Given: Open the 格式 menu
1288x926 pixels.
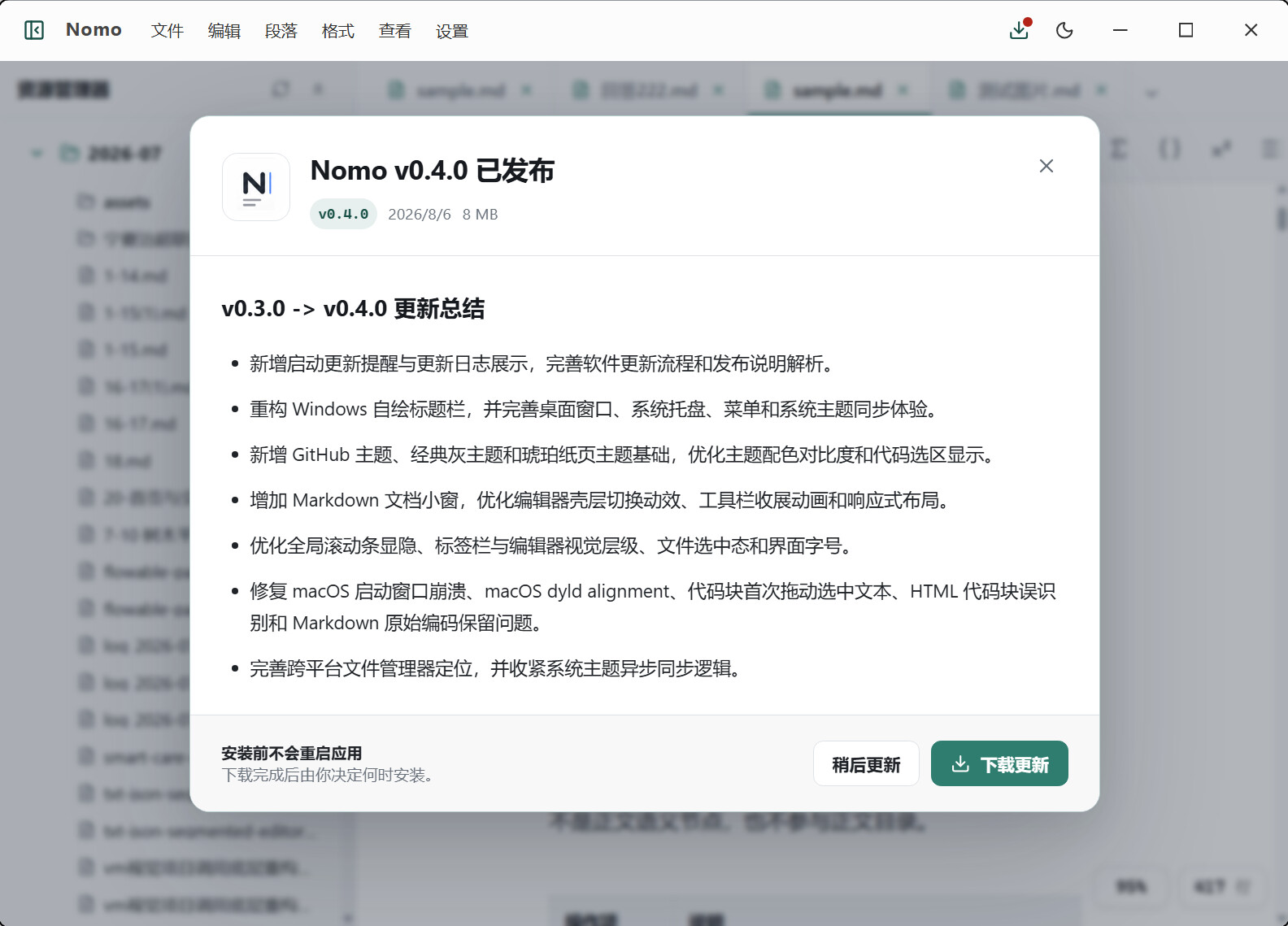Looking at the screenshot, I should [x=338, y=31].
